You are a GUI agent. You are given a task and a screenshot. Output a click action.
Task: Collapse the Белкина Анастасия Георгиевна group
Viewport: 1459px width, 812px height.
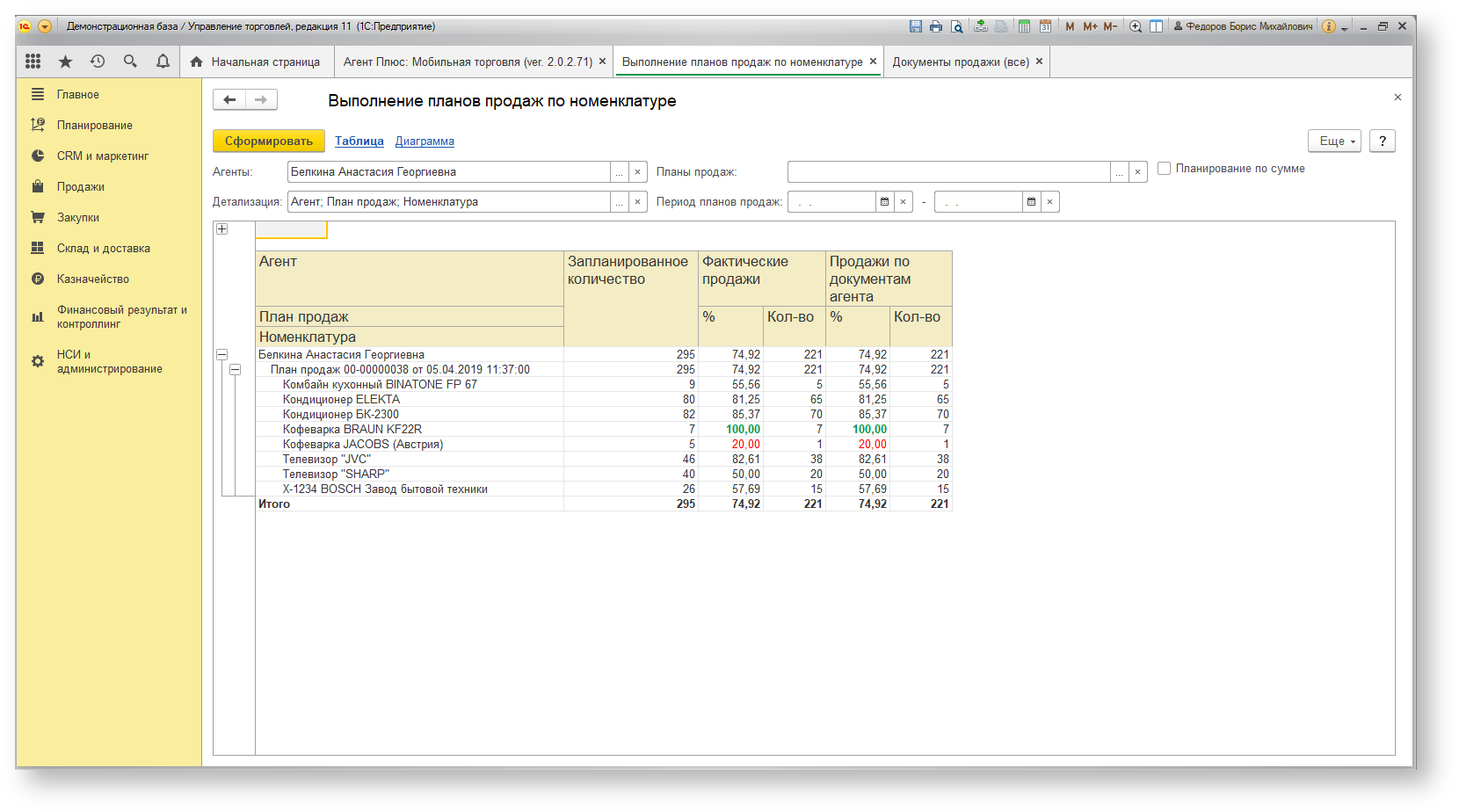(x=222, y=355)
